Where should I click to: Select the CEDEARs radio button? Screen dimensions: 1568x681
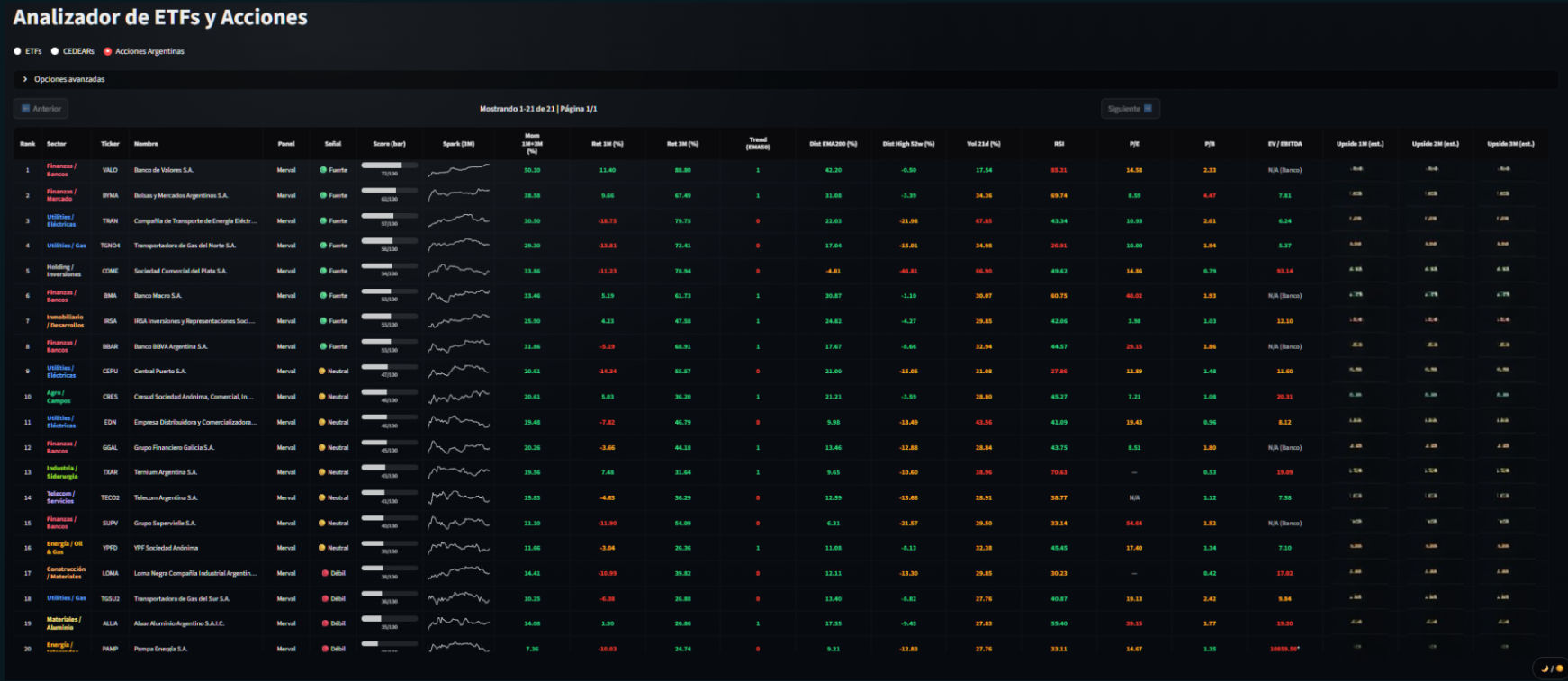click(x=55, y=51)
